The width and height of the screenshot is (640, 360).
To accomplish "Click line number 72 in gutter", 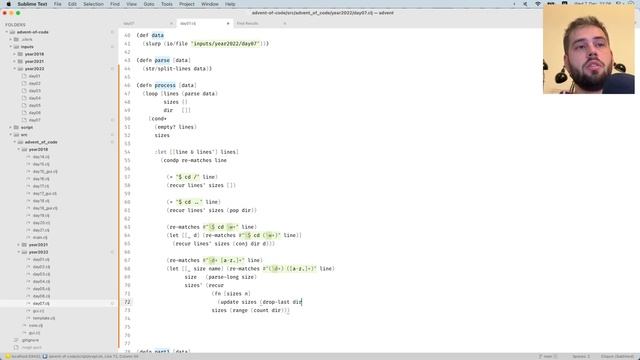I will tap(127, 302).
